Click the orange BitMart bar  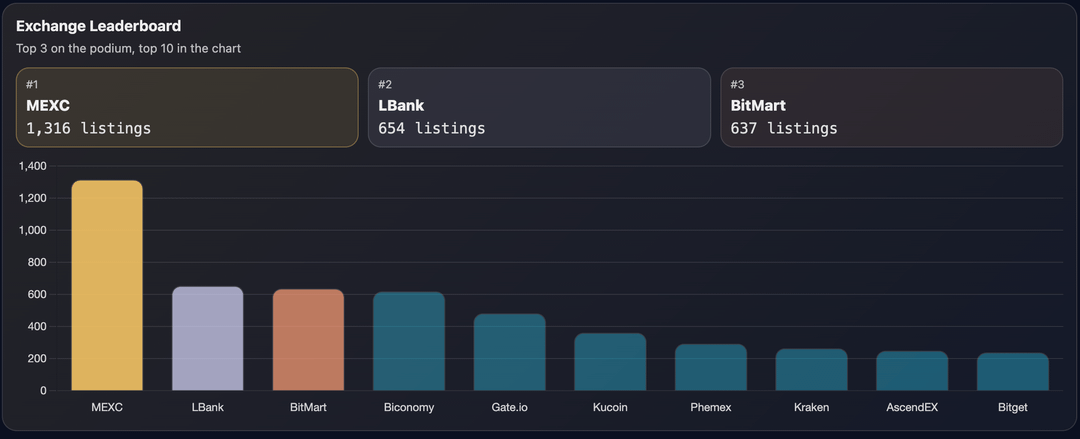308,340
